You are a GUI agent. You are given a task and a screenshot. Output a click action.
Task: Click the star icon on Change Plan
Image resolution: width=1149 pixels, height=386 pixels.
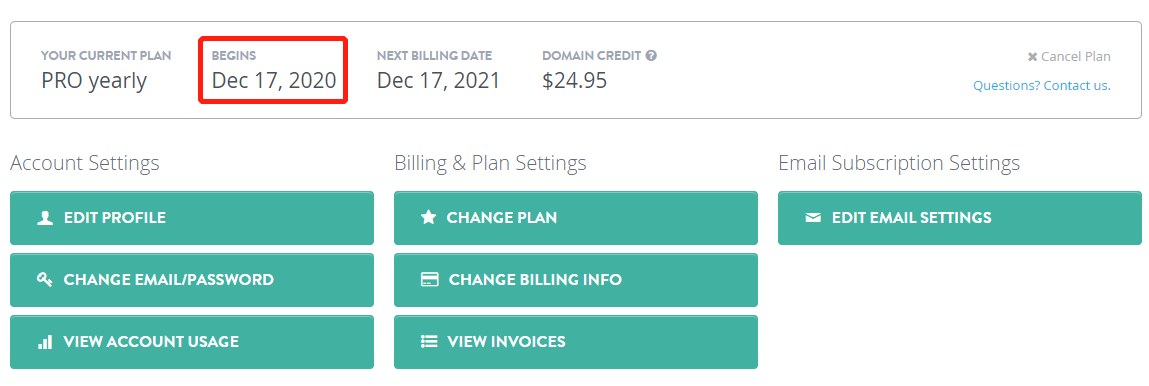pos(429,218)
